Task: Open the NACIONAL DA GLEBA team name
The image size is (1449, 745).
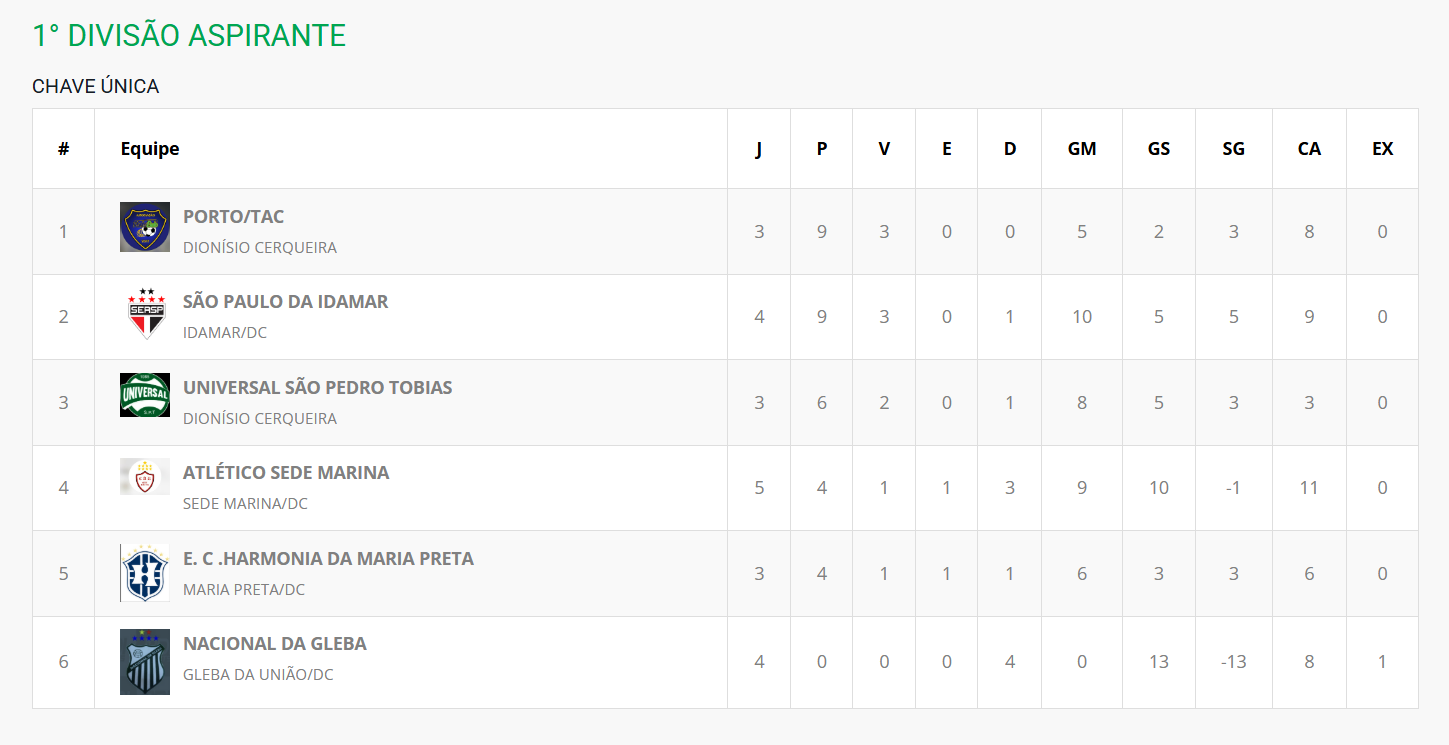Action: pos(275,644)
